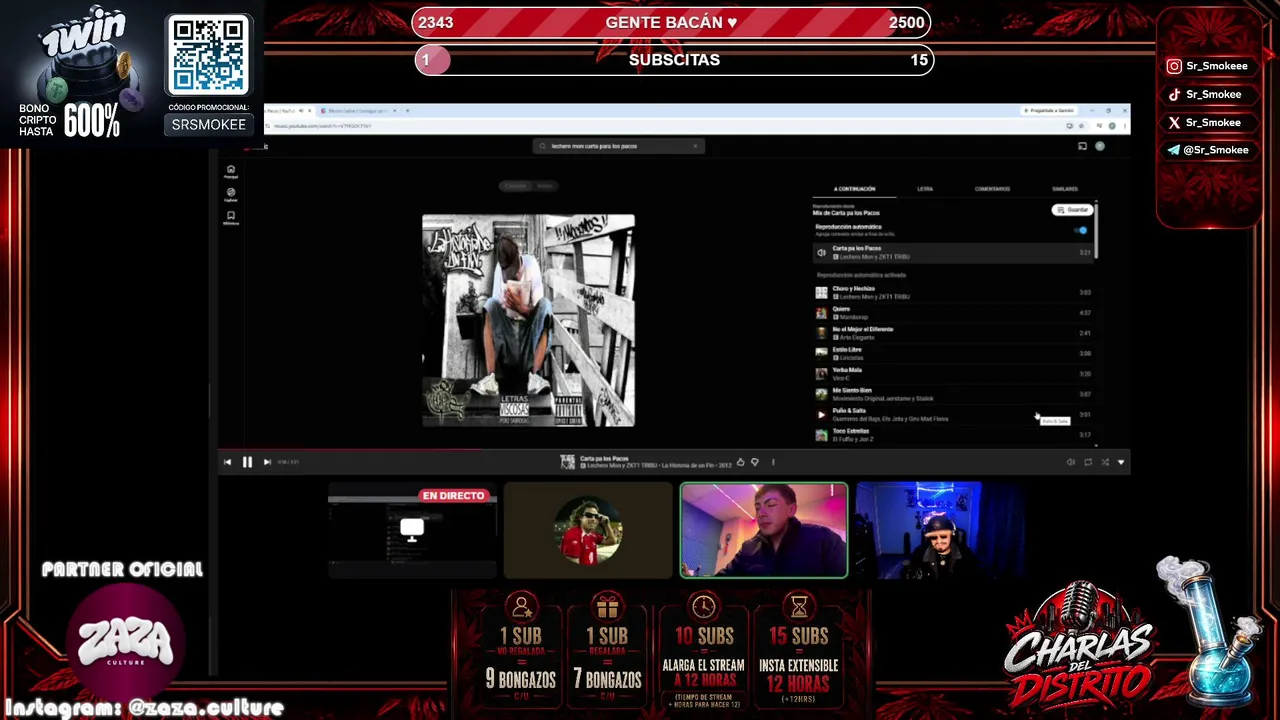Play Yerba Mala from queue

click(x=954, y=374)
